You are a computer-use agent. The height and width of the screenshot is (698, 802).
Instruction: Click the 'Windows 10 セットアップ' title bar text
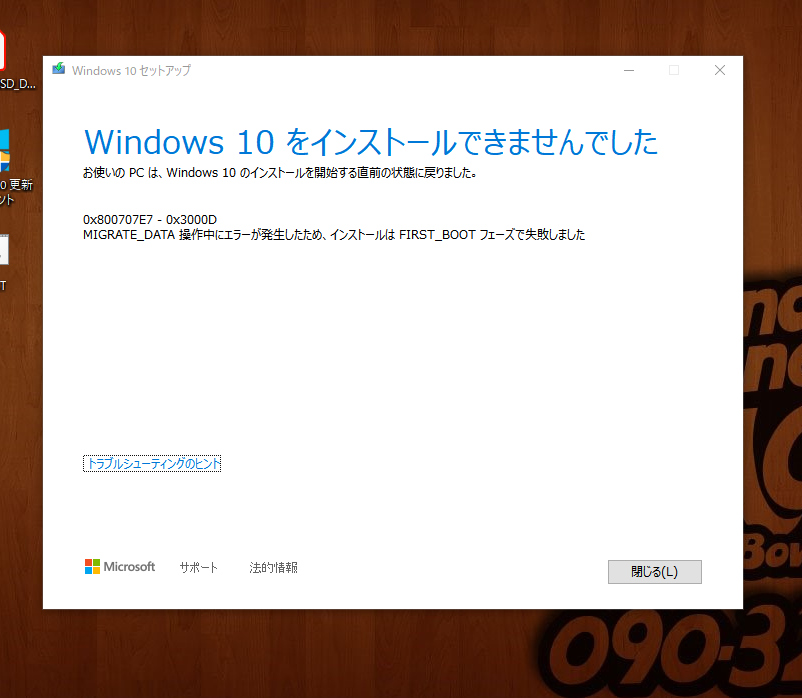click(x=131, y=71)
